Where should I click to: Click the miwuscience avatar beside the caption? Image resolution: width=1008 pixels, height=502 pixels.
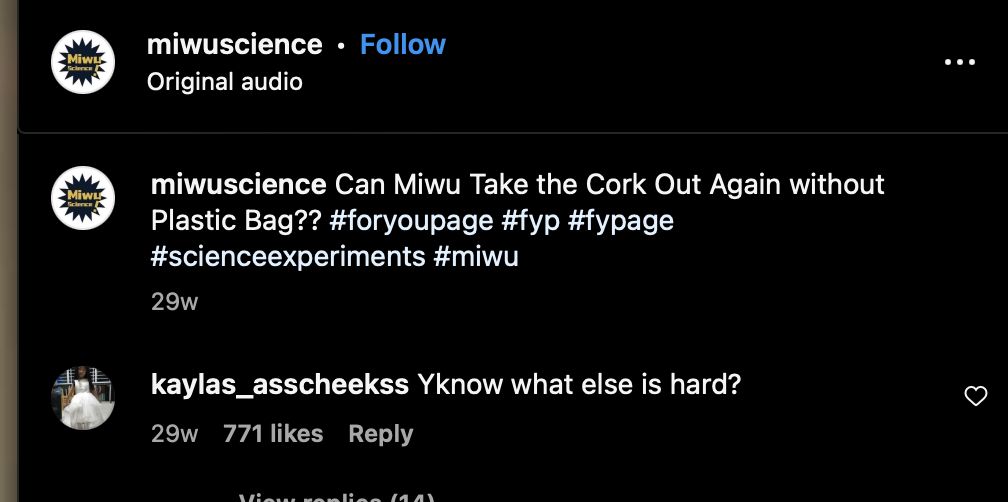(x=83, y=198)
